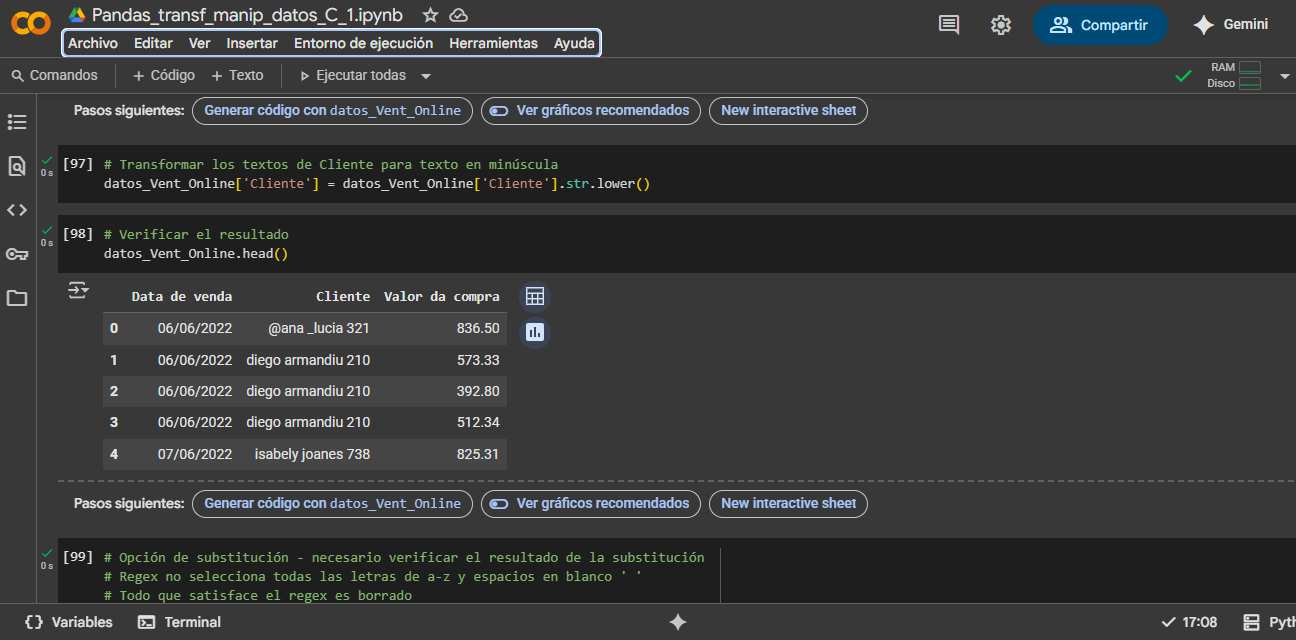Click code line datos_Vent_Online.head() in cell 98
This screenshot has width=1296, height=640.
(196, 254)
